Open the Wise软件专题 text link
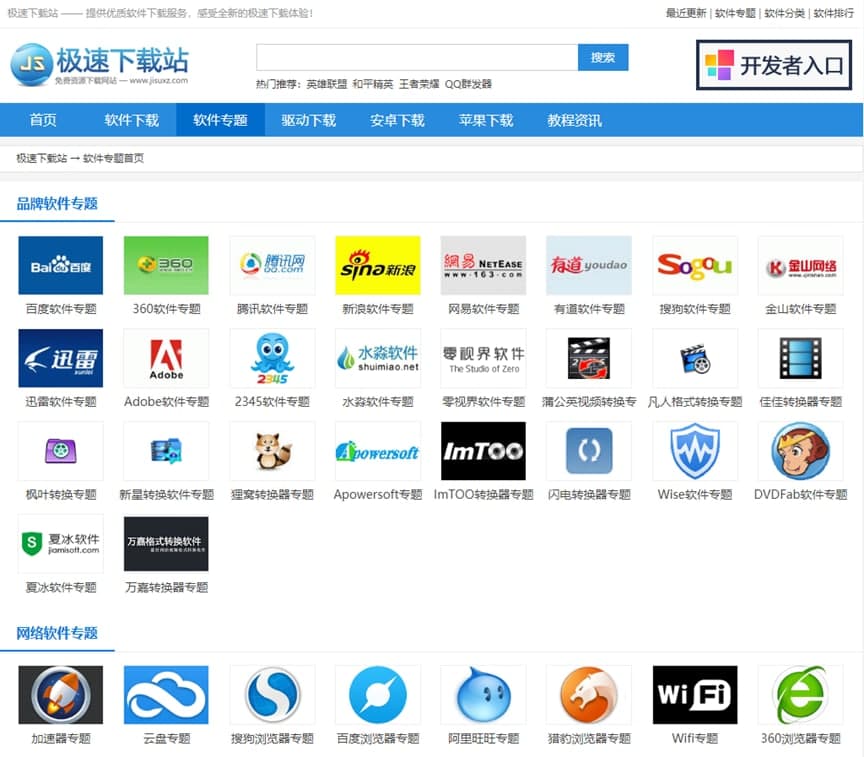This screenshot has width=864, height=757. pyautogui.click(x=695, y=494)
